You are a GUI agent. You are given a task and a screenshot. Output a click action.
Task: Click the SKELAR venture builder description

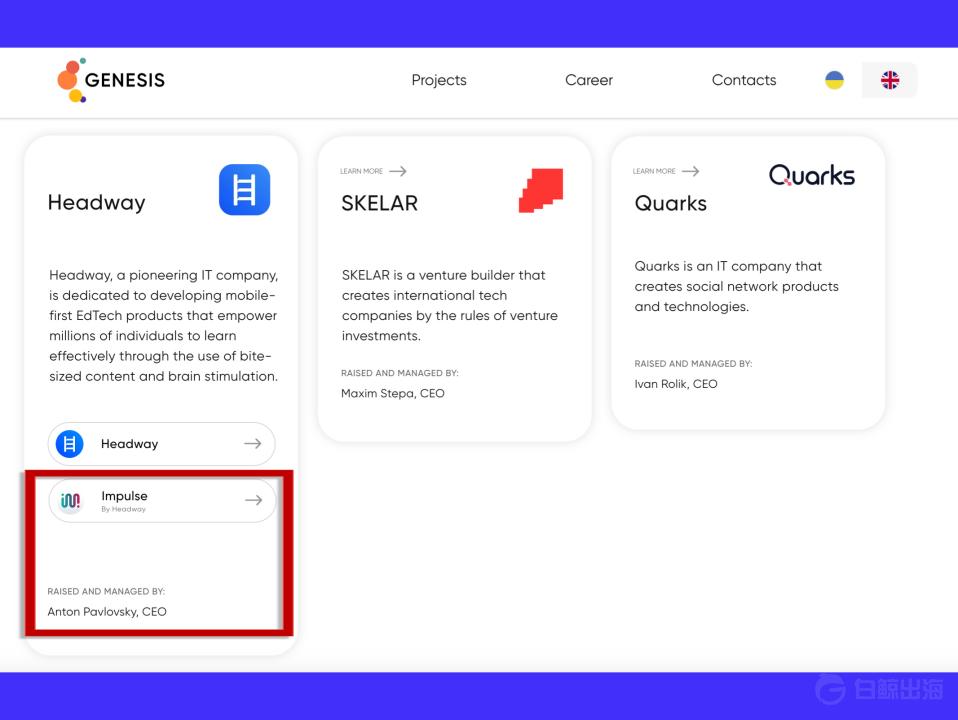click(x=450, y=306)
